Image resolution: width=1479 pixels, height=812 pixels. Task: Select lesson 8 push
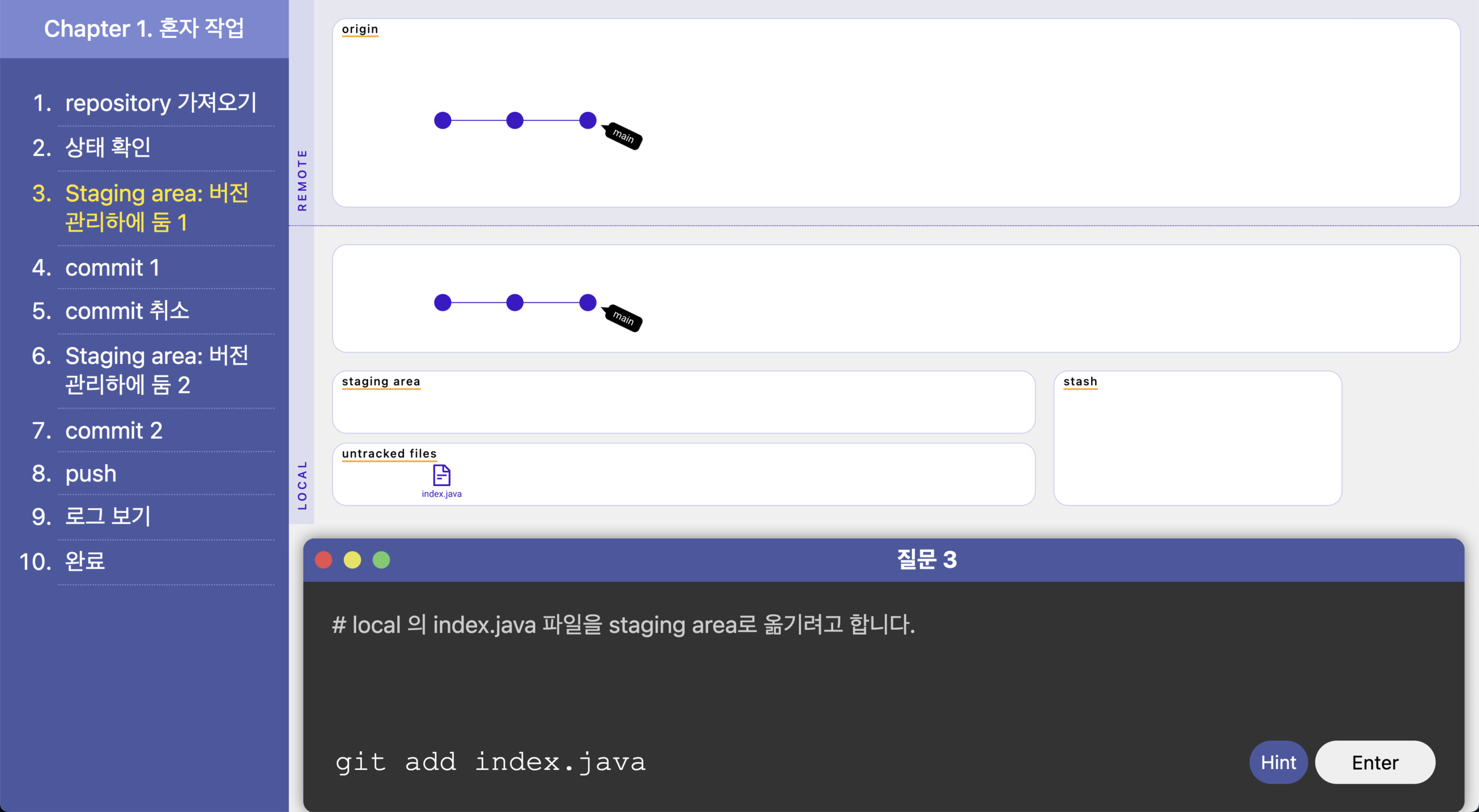point(91,473)
